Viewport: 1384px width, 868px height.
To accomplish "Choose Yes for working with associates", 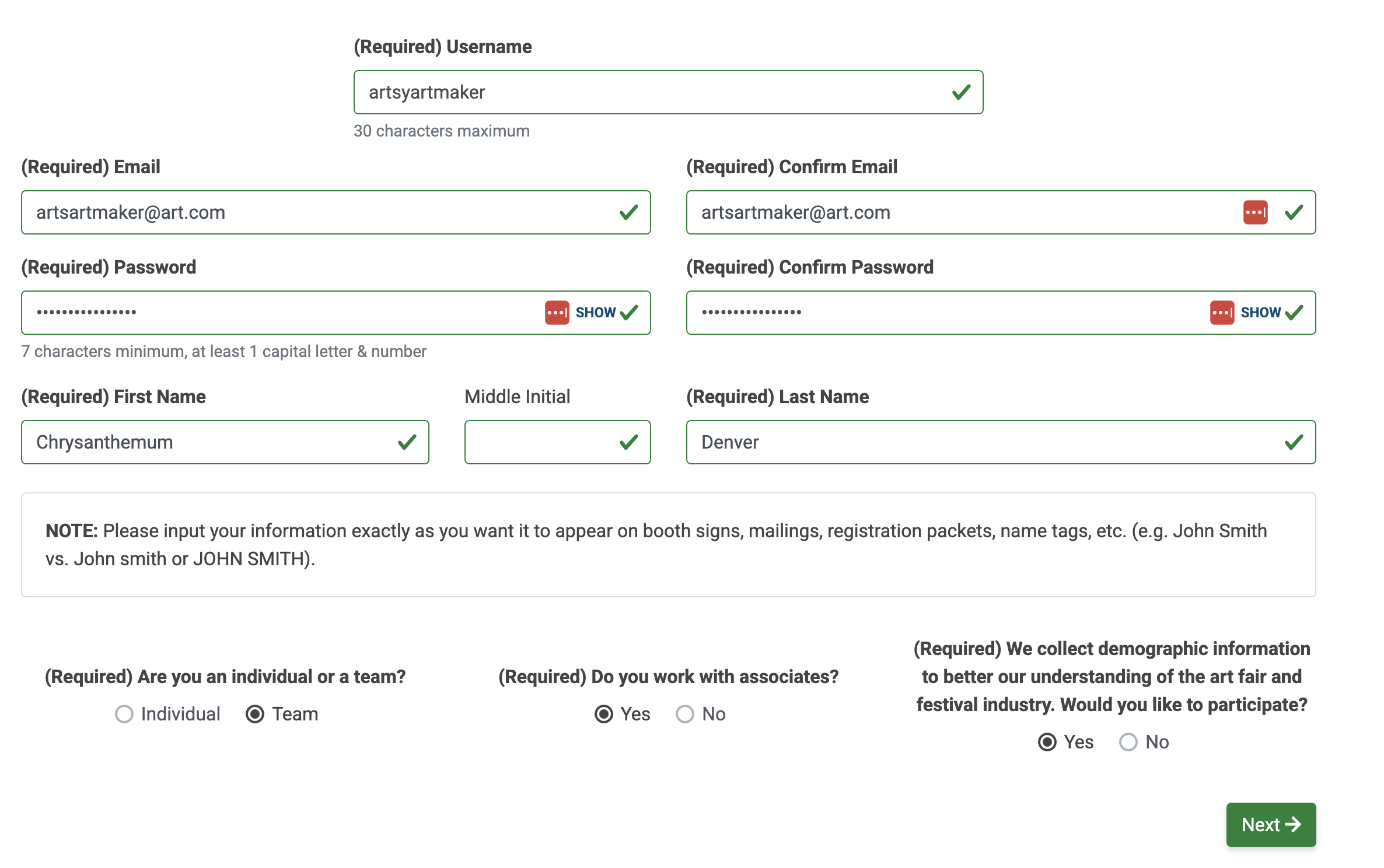I will [x=604, y=714].
